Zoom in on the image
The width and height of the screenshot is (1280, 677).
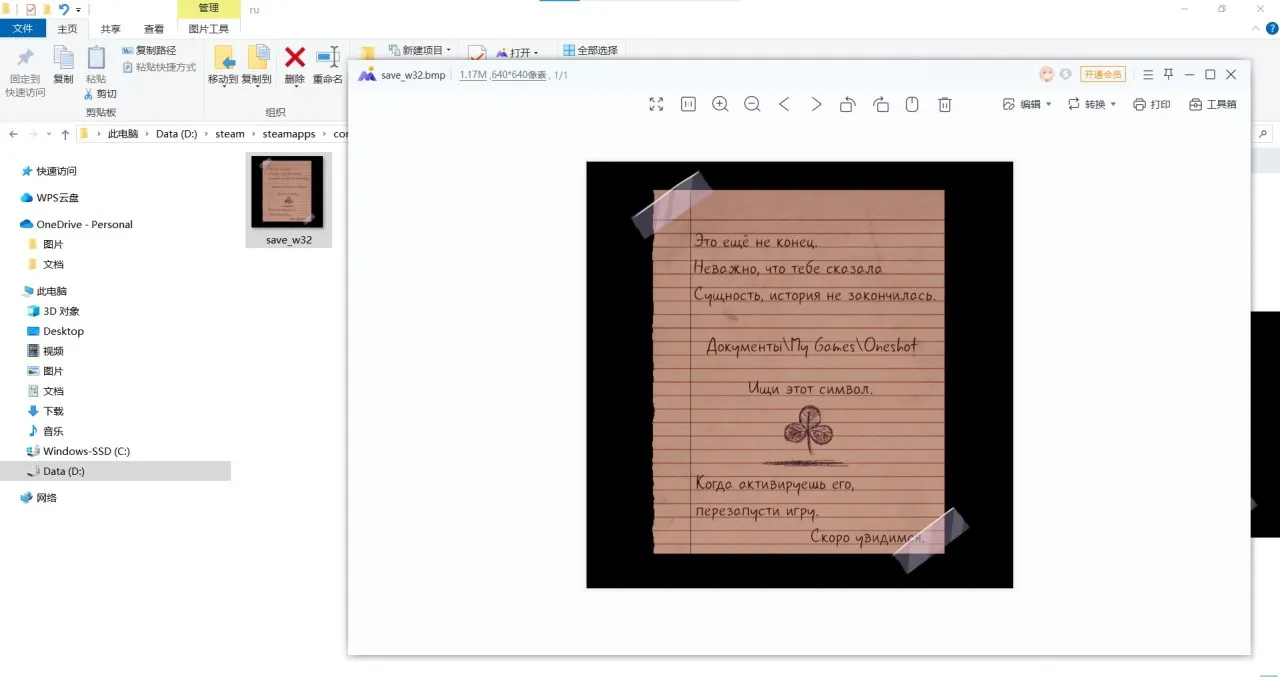coord(720,104)
